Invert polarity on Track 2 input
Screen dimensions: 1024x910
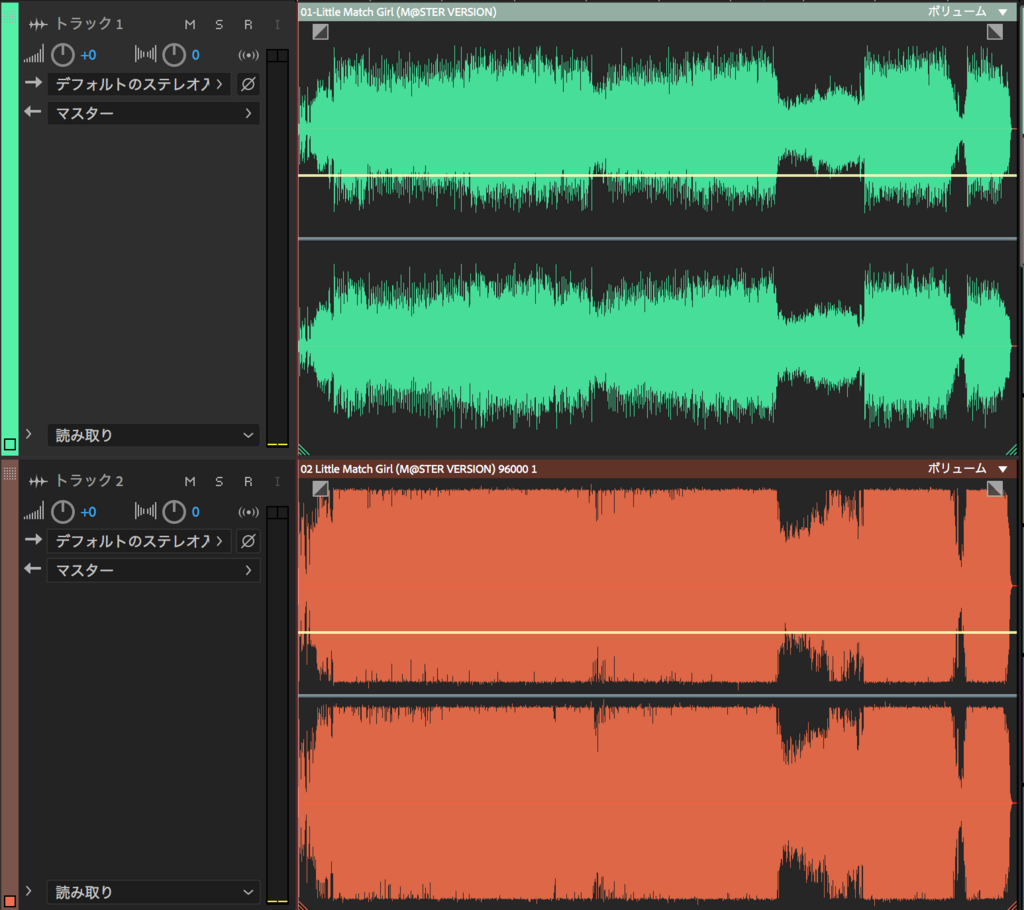(x=248, y=542)
